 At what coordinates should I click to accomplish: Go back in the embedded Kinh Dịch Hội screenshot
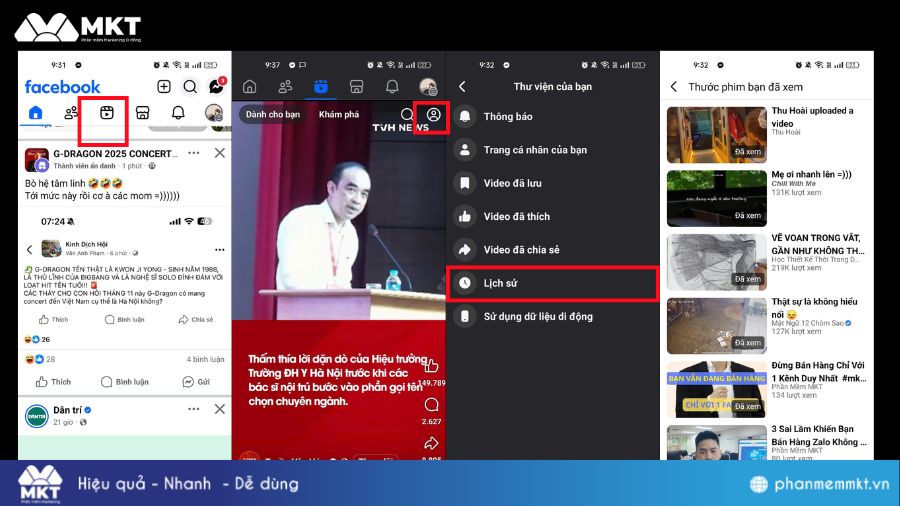pyautogui.click(x=30, y=250)
